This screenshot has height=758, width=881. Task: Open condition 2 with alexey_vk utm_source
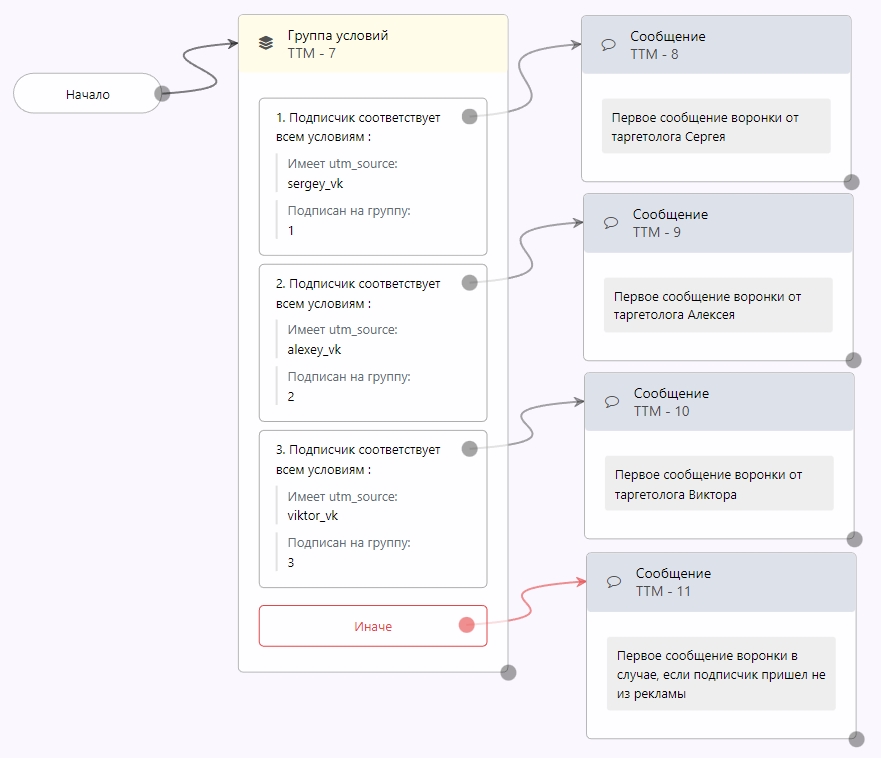pyautogui.click(x=372, y=342)
